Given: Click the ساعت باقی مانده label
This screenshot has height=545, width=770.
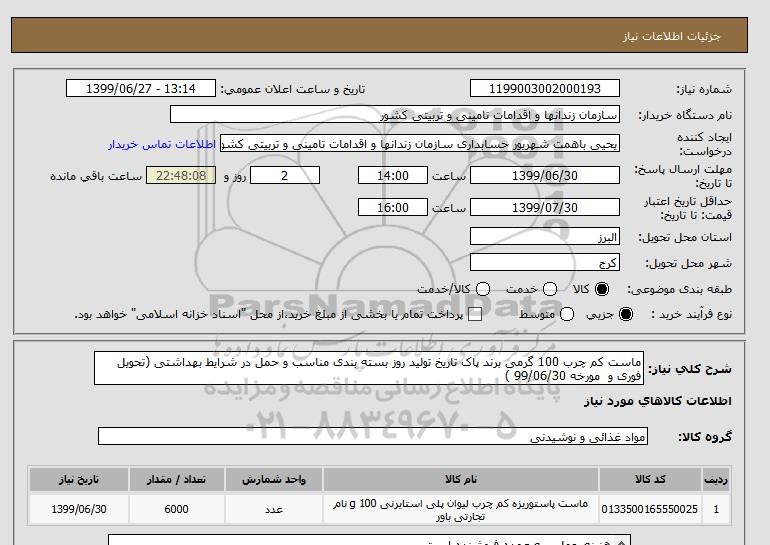Looking at the screenshot, I should pos(96,176).
